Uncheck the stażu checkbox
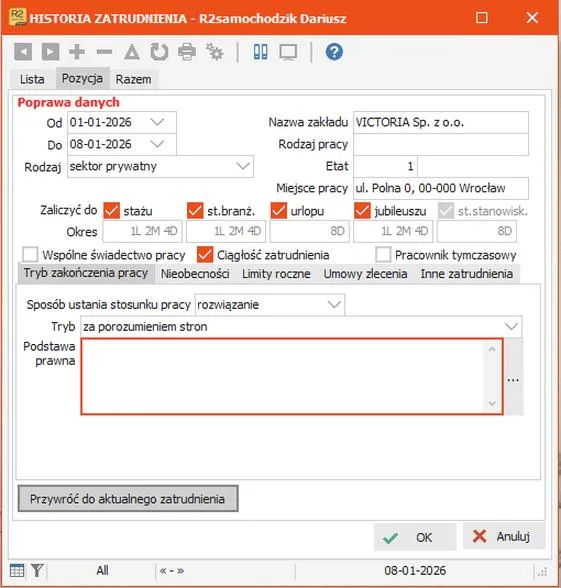Screen dimensions: 561x588 (x=111, y=211)
